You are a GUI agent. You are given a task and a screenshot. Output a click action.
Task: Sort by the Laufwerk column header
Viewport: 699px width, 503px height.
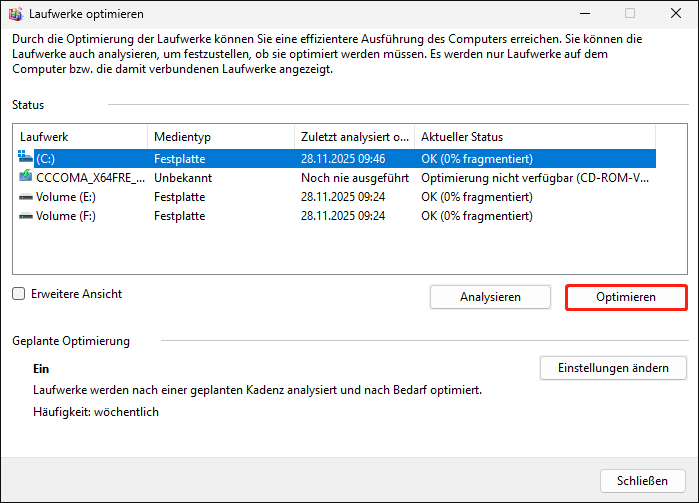click(80, 137)
